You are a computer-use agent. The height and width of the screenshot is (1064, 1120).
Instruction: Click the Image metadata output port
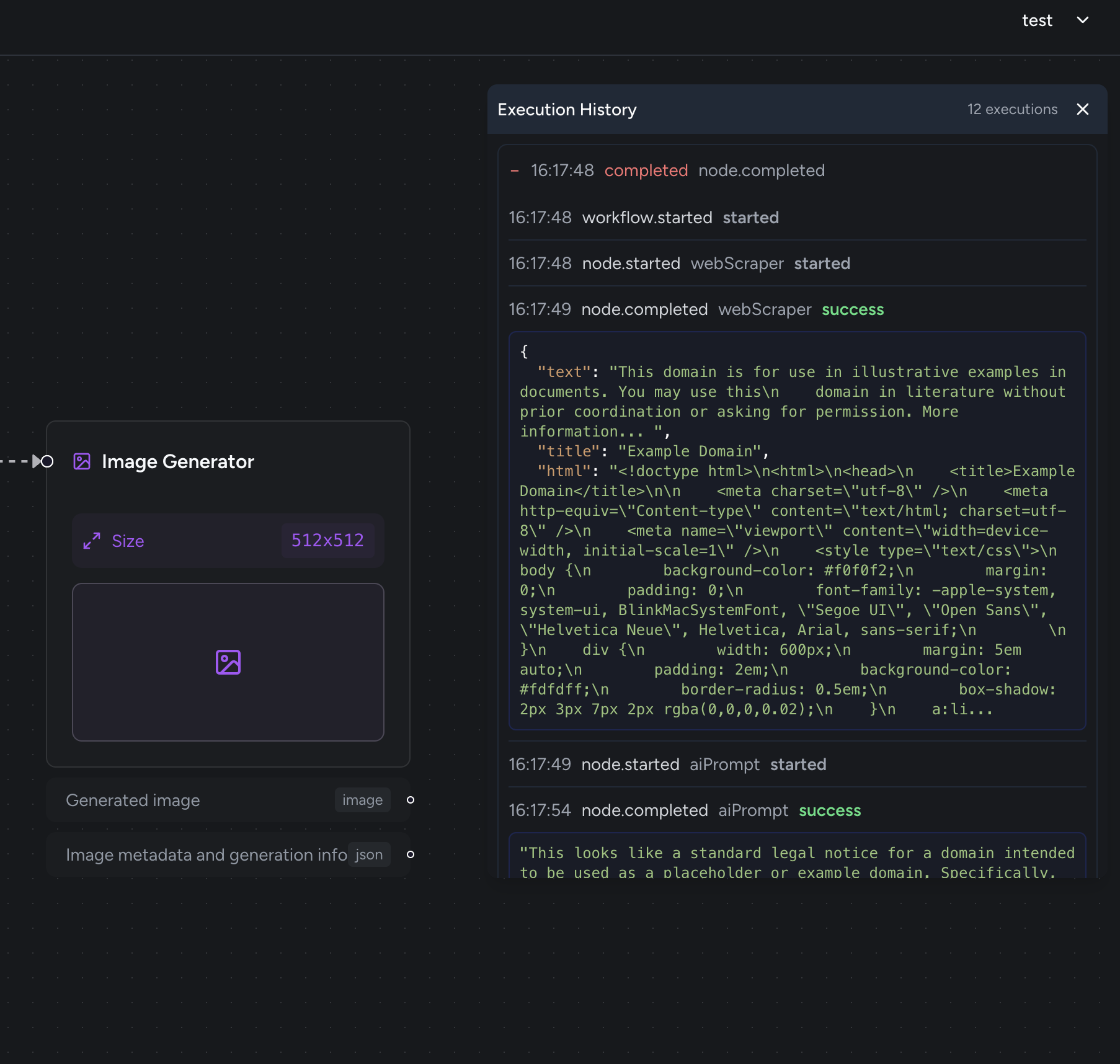tap(410, 854)
